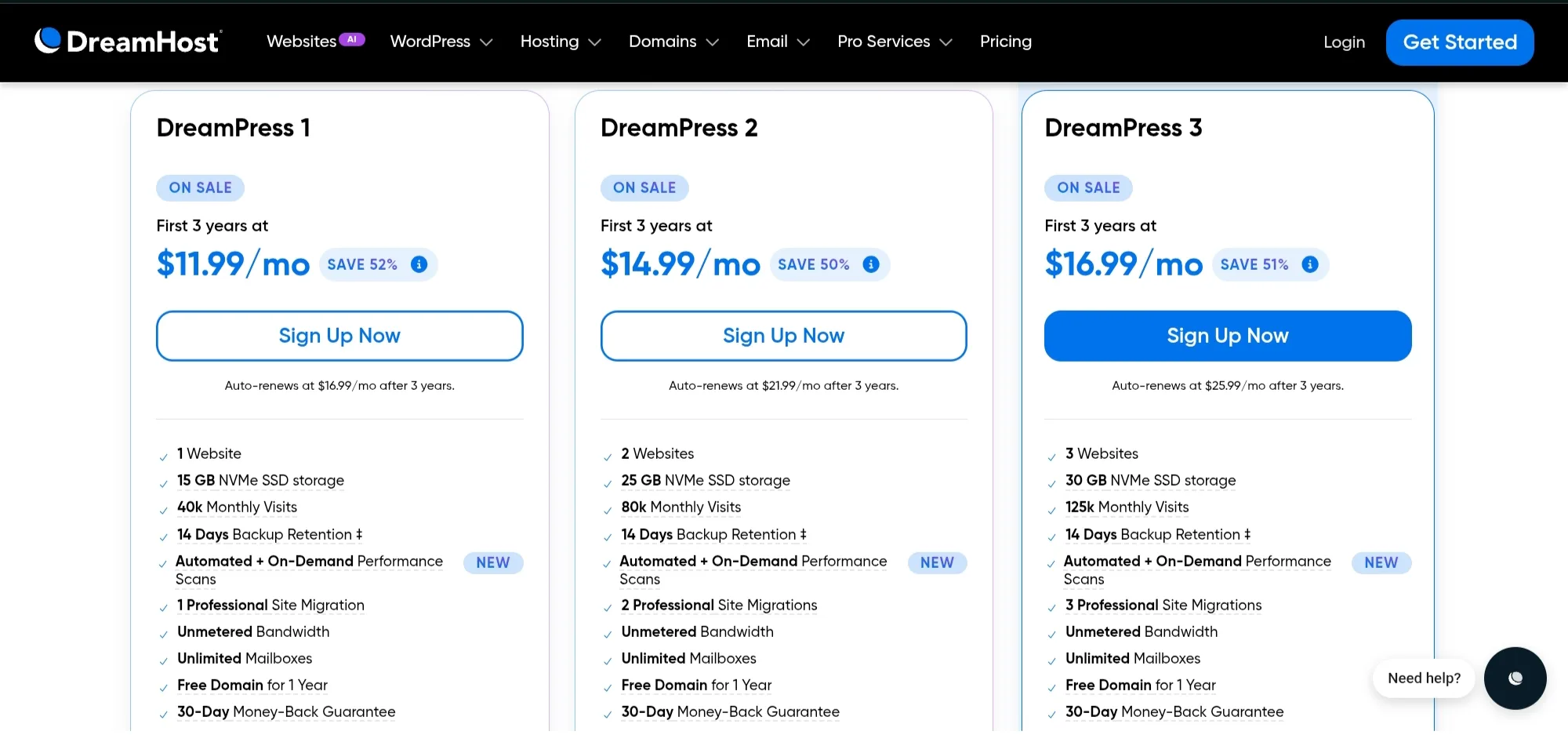Click '125k Monthly Visits' feature
Viewport: 1568px width, 735px height.
pos(1127,507)
